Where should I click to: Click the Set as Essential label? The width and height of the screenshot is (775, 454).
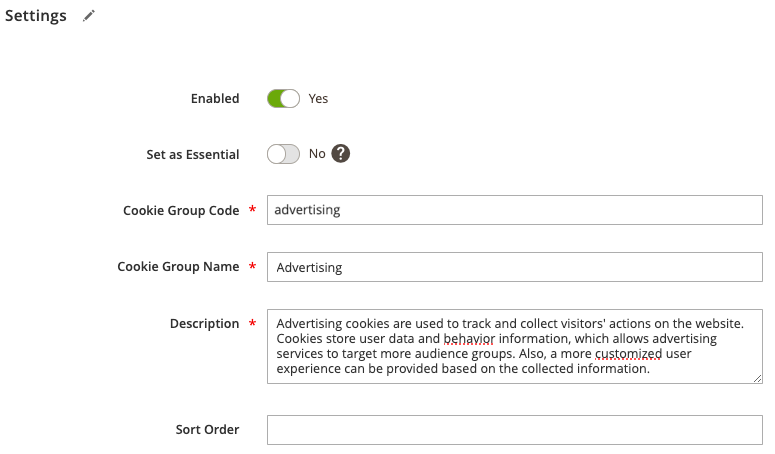tap(193, 155)
